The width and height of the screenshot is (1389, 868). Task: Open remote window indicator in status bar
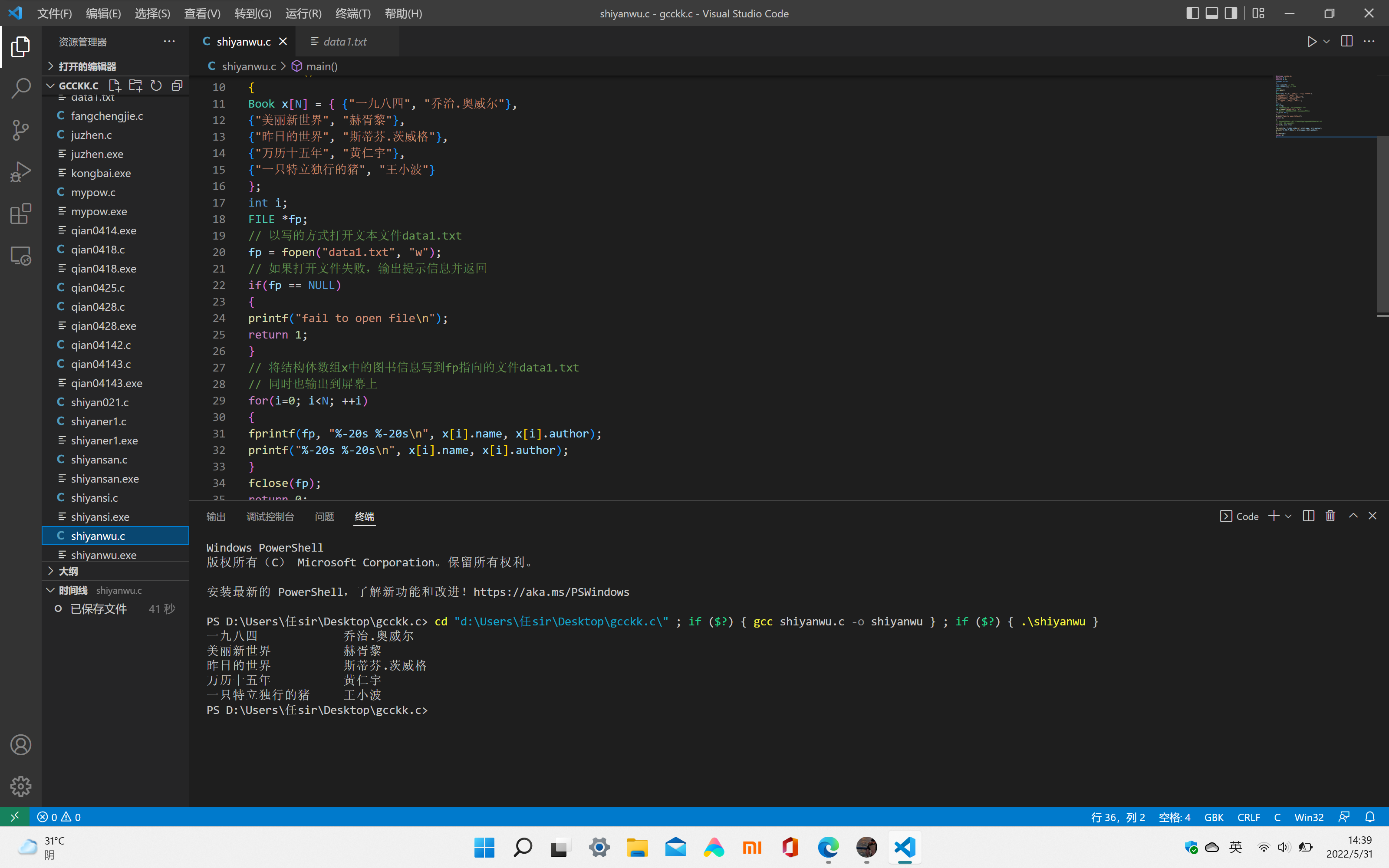point(15,816)
